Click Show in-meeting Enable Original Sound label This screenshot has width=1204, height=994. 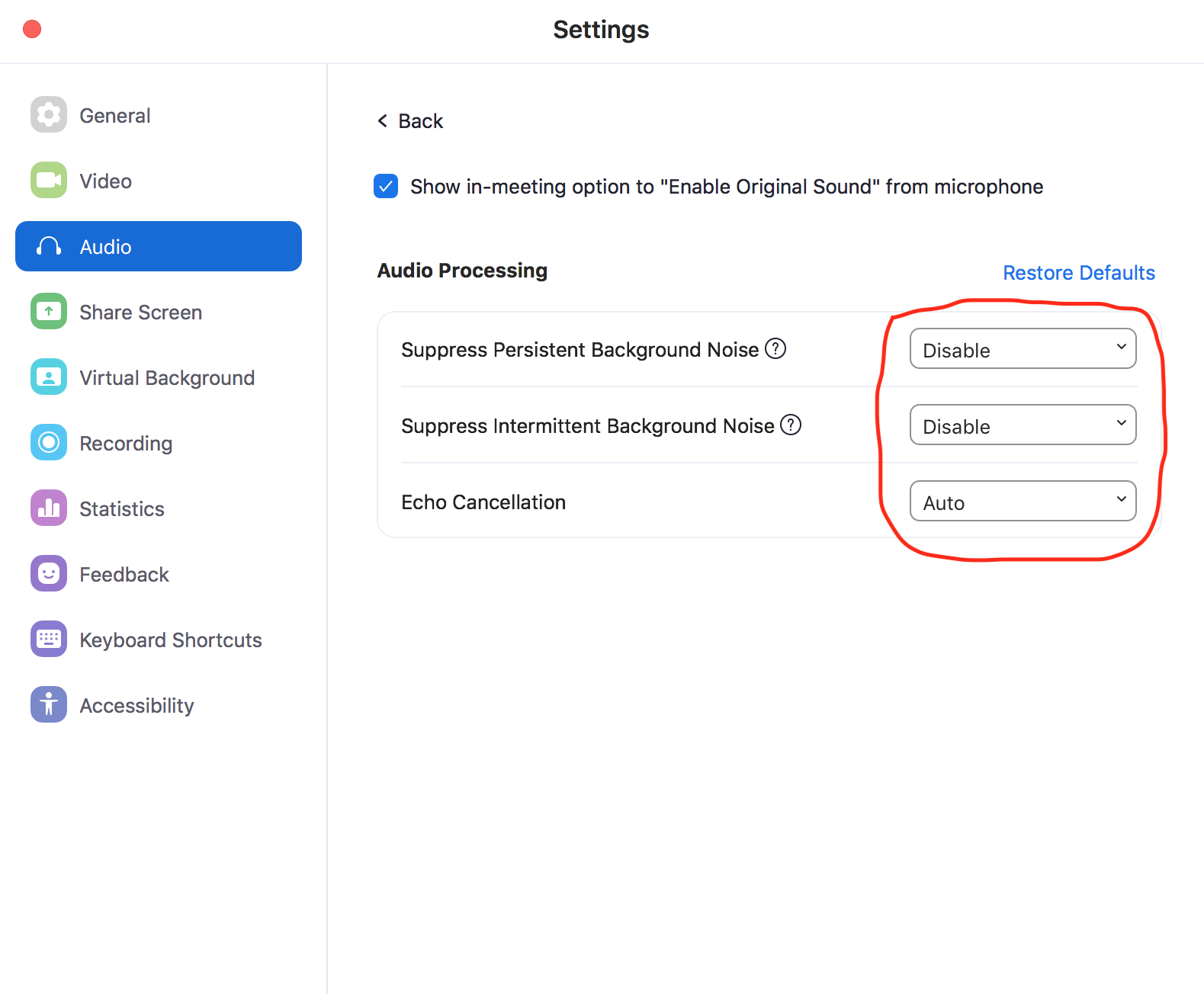pyautogui.click(x=727, y=187)
